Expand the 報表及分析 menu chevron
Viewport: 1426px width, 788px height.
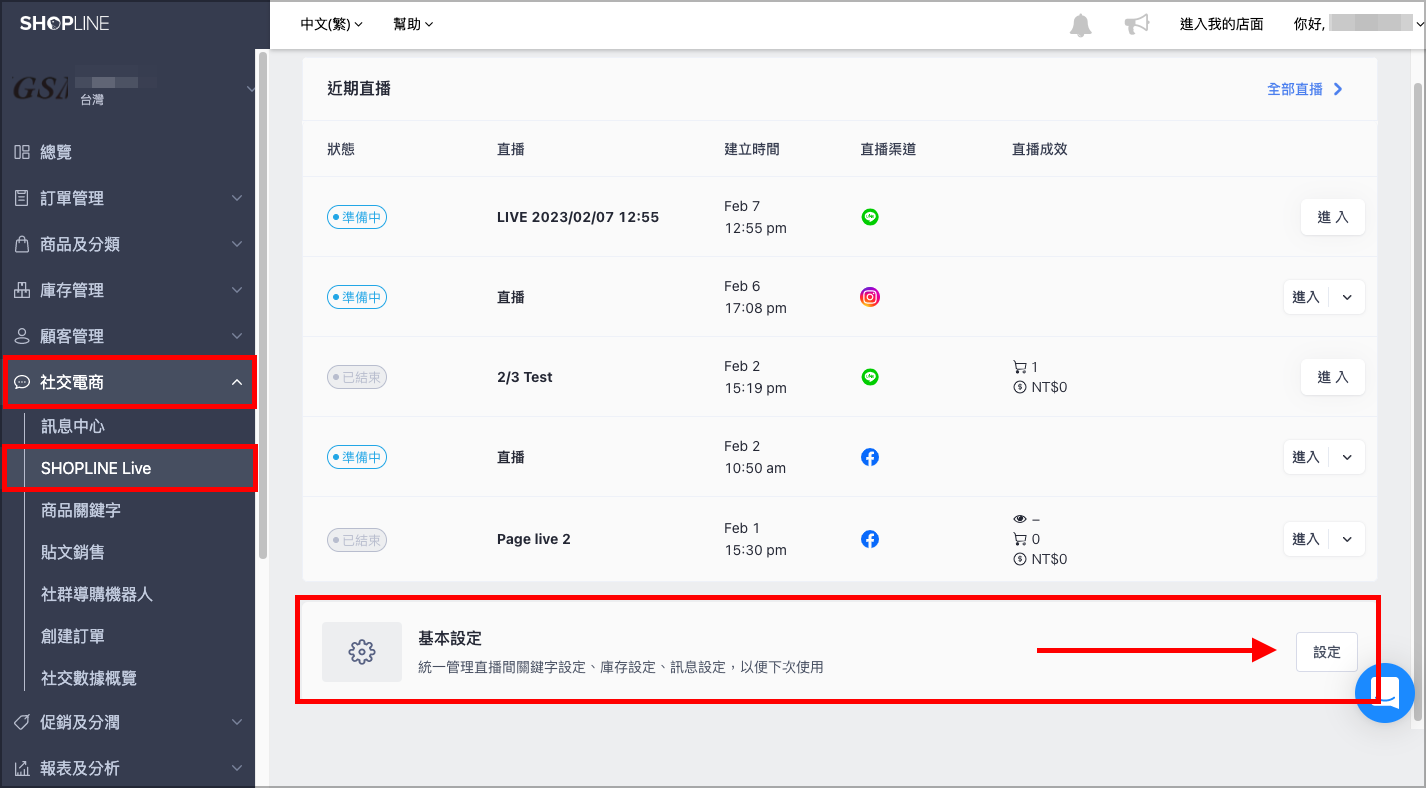[x=237, y=768]
